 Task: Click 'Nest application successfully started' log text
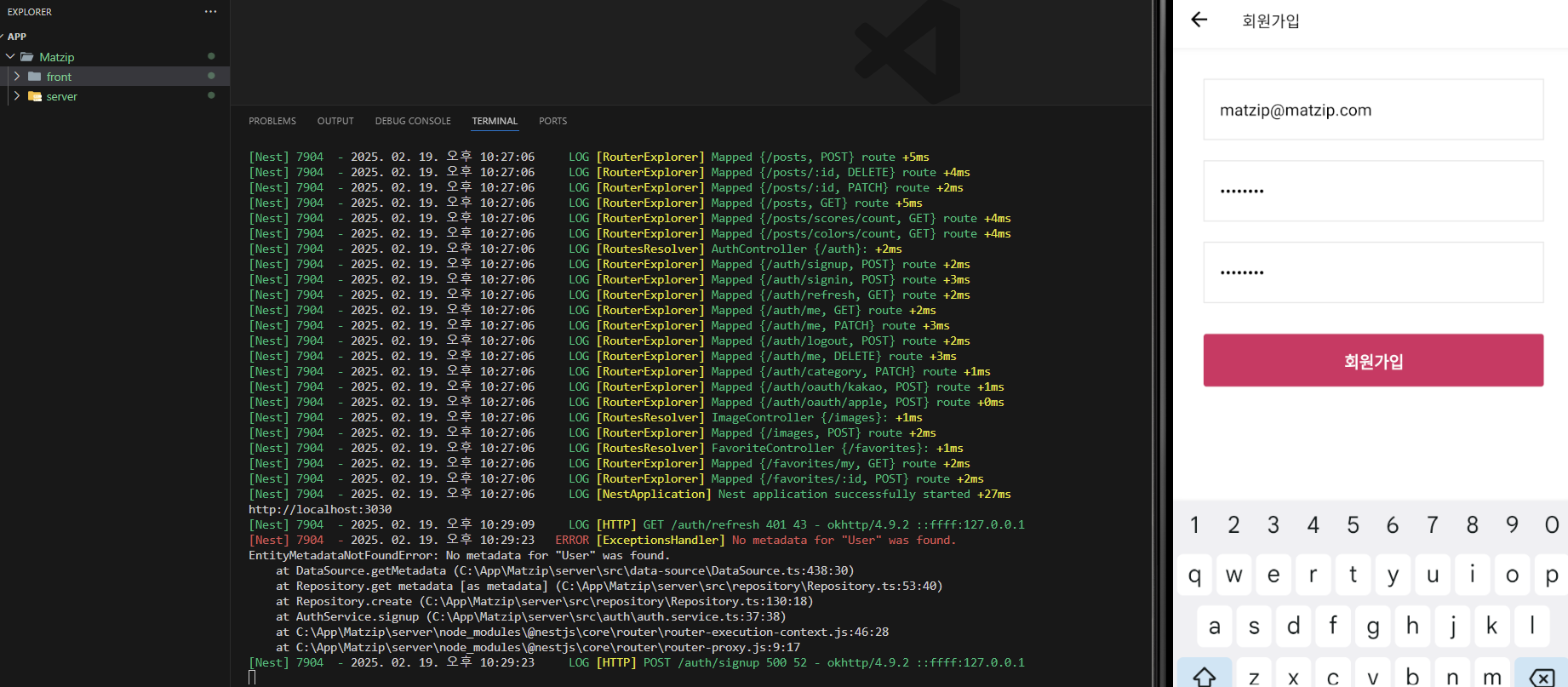[844, 494]
